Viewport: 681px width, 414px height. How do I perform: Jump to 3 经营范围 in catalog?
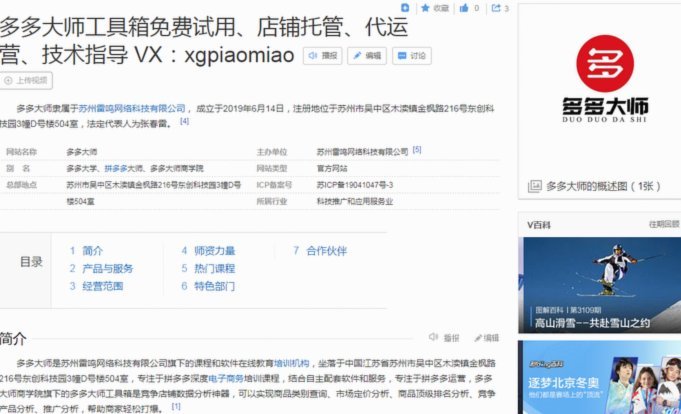coord(96,286)
